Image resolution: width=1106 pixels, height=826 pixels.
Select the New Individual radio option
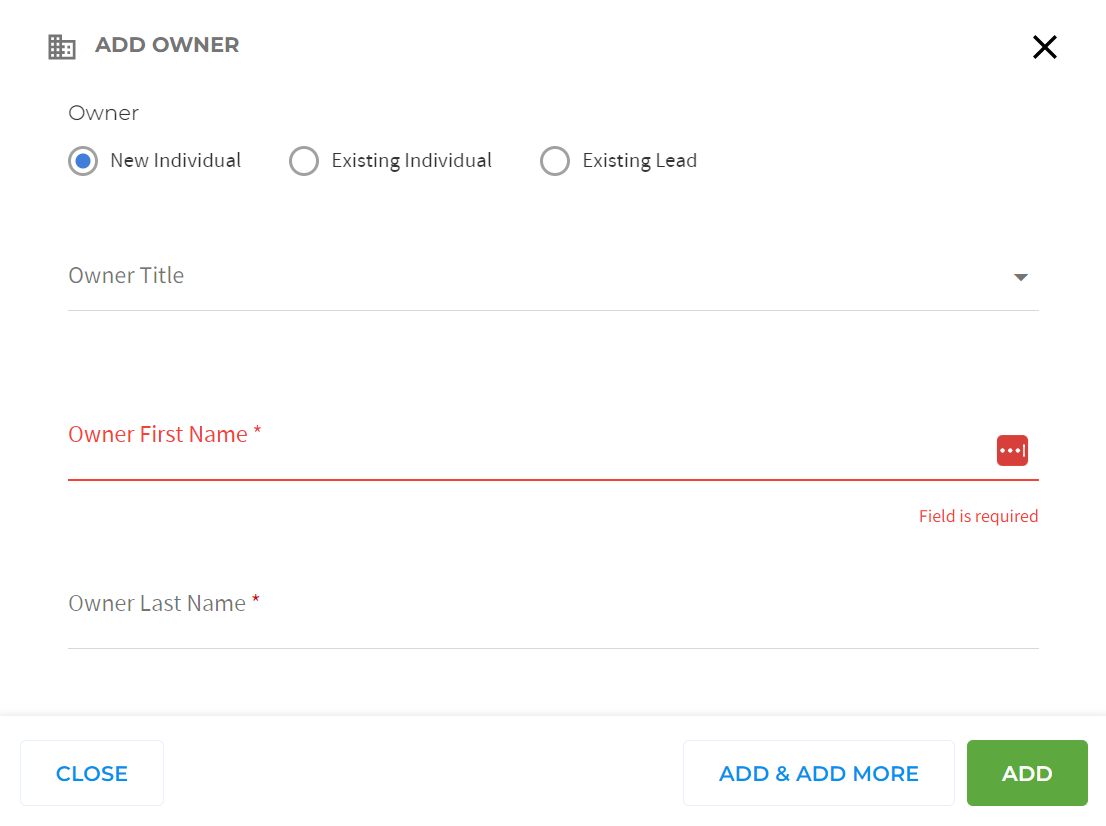coord(82,160)
